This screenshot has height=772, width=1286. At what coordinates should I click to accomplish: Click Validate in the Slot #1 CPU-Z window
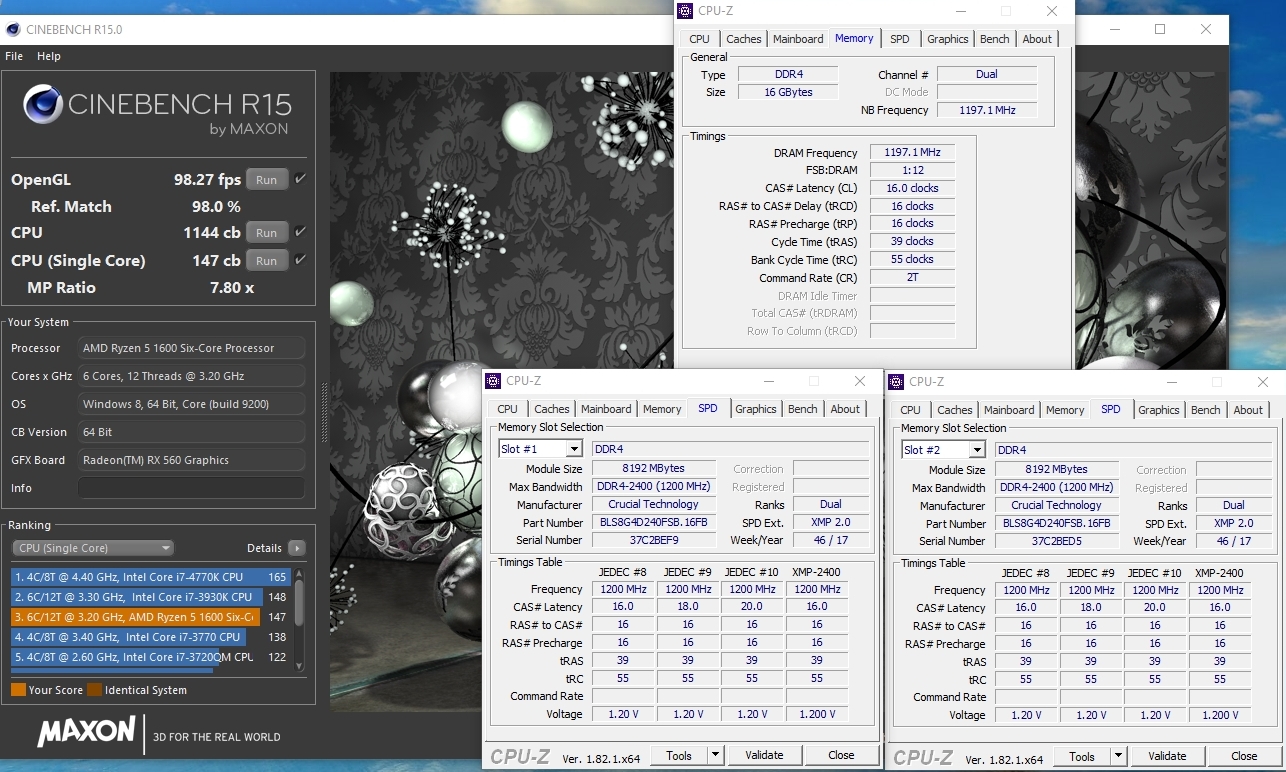764,755
